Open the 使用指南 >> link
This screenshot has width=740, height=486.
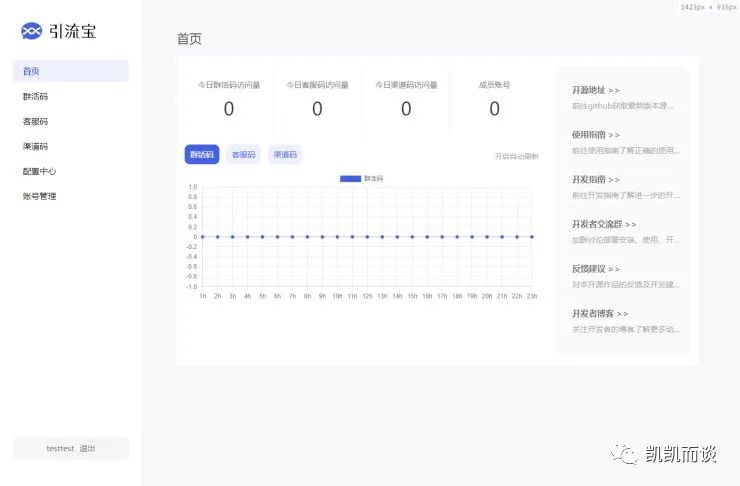point(596,134)
